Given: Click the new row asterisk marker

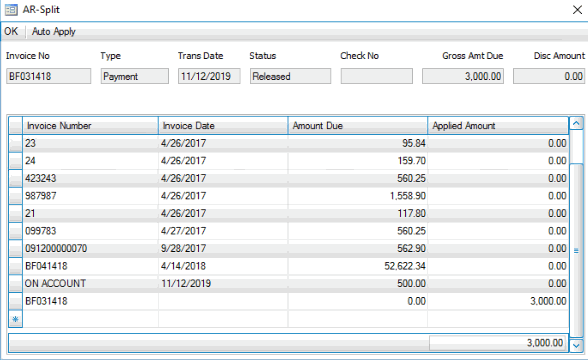Looking at the screenshot, I should pos(15,319).
